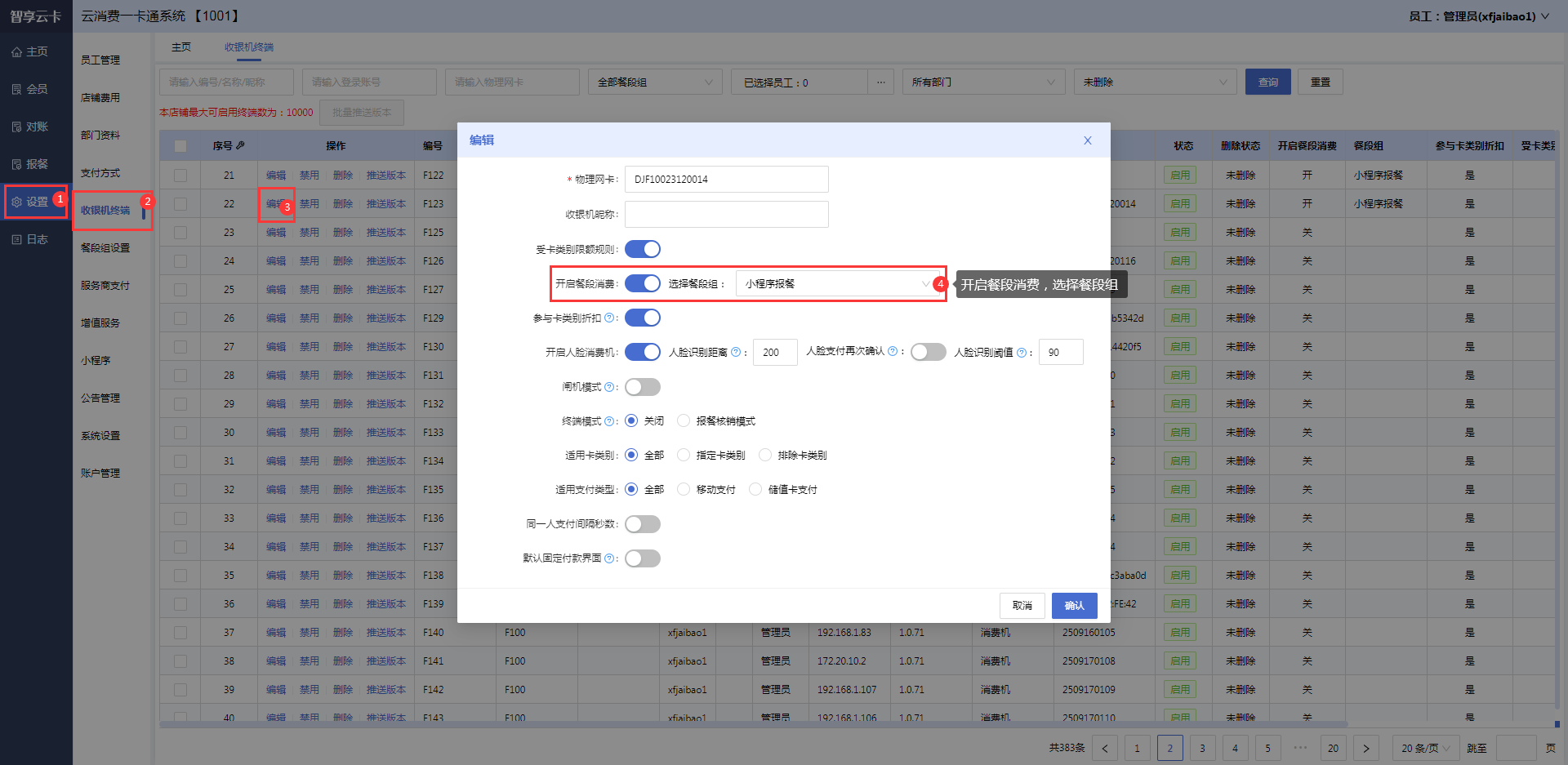The width and height of the screenshot is (1568, 765).
Task: Select the 报餐核销模式 radio option
Action: [684, 421]
